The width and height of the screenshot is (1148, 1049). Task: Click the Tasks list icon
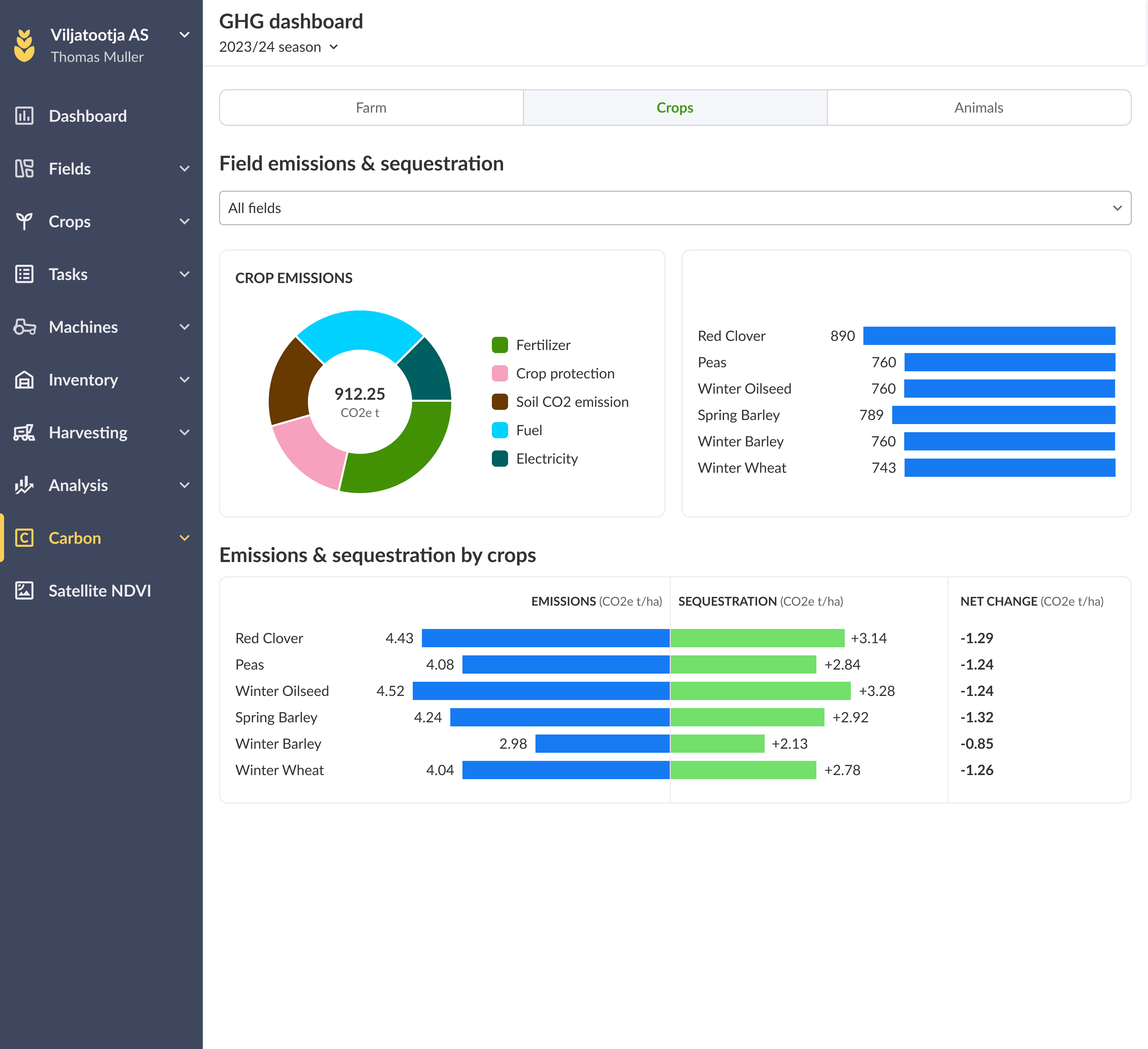(x=24, y=274)
